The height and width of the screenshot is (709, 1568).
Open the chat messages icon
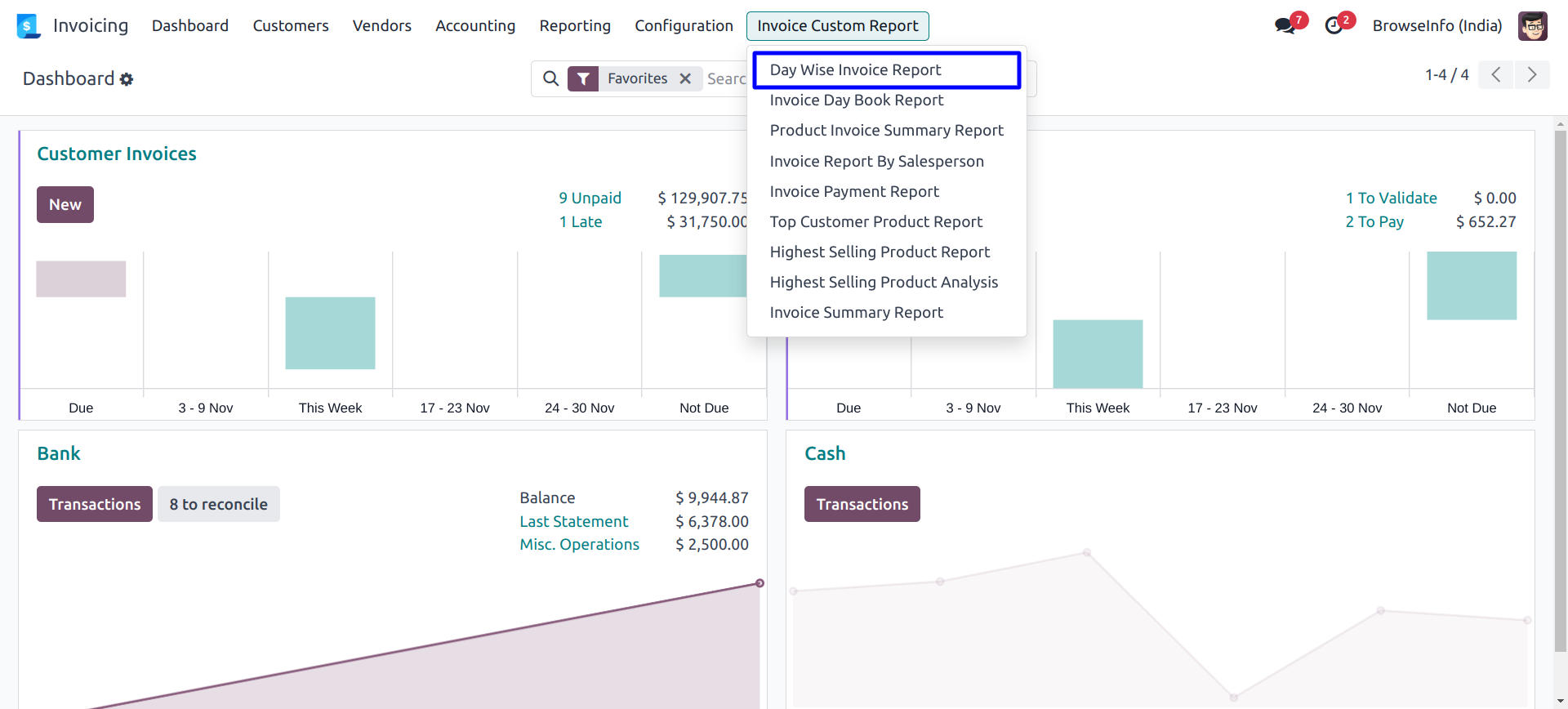point(1285,26)
